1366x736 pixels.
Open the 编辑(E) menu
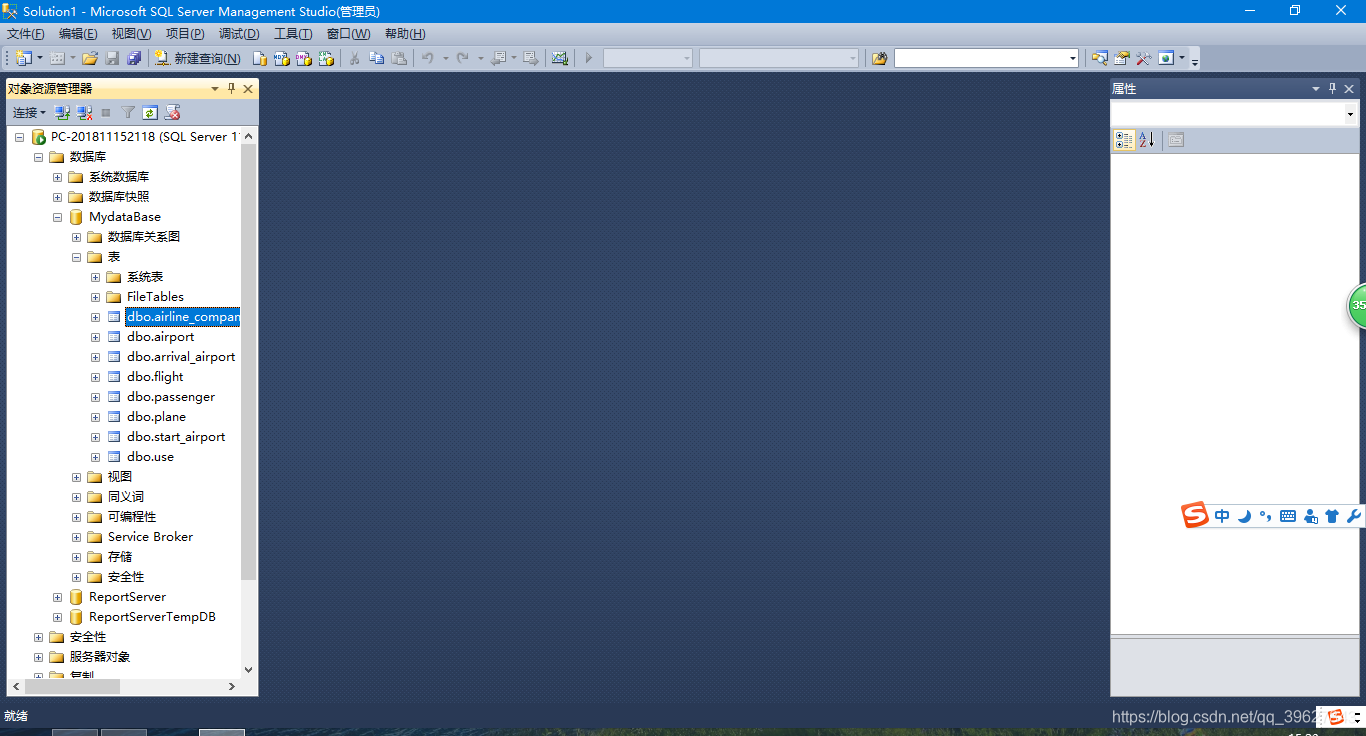(78, 34)
